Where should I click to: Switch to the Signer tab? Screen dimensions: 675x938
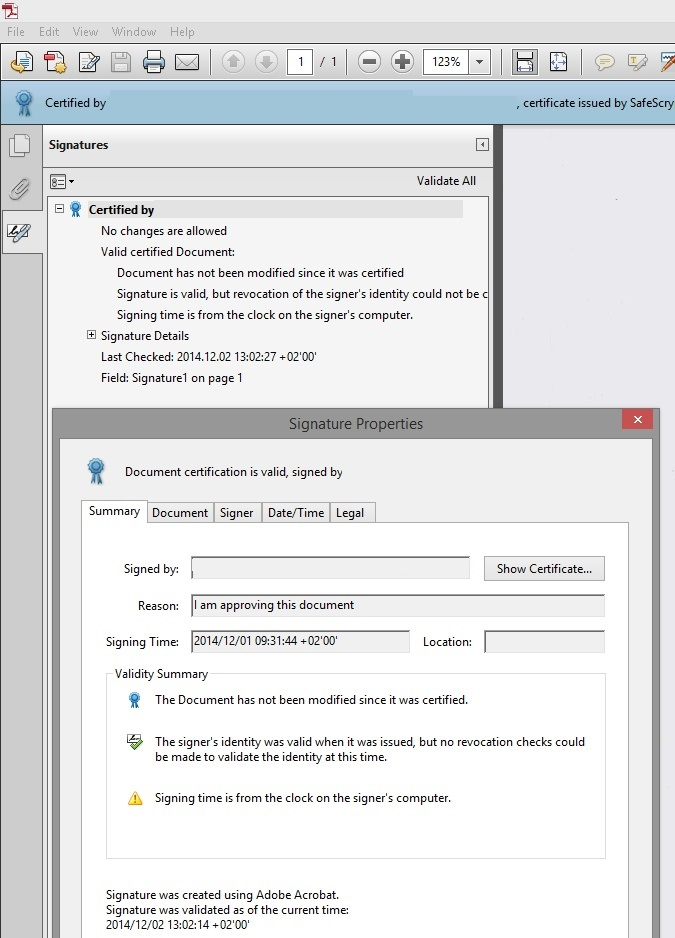pyautogui.click(x=236, y=513)
